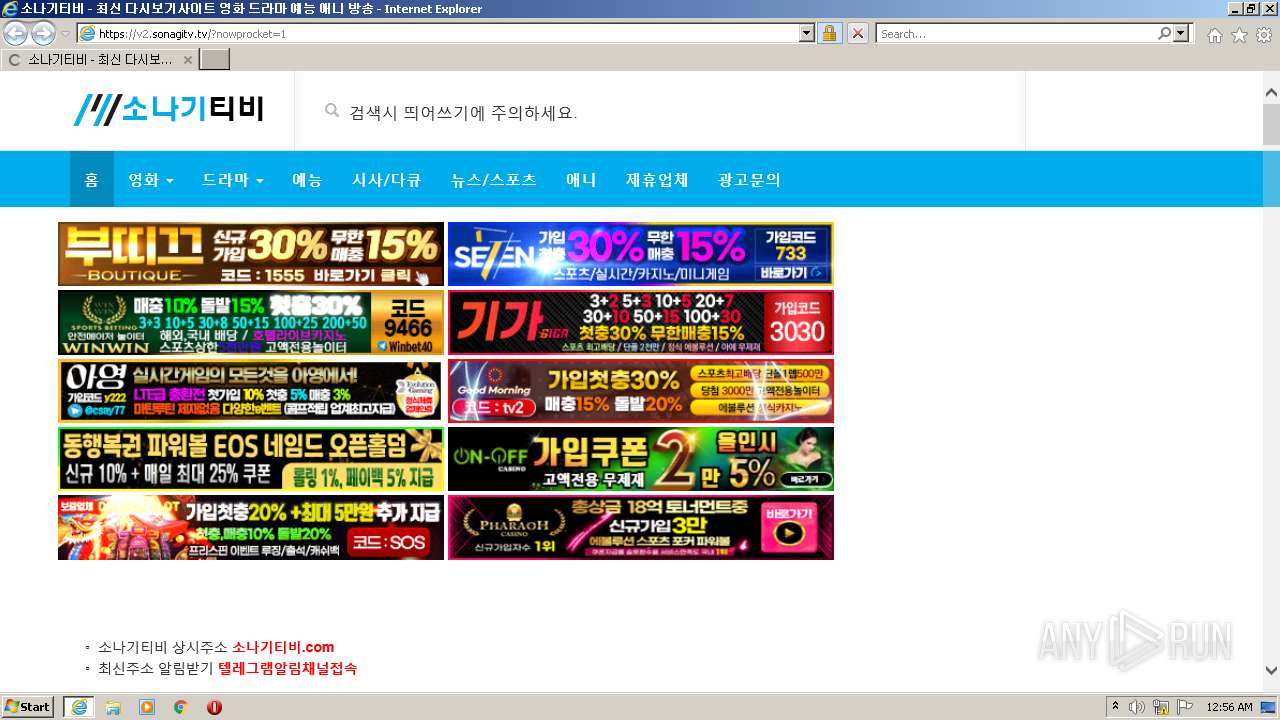The width and height of the screenshot is (1280, 720).
Task: Open the 뉴스/스포츠 menu item
Action: 494,180
